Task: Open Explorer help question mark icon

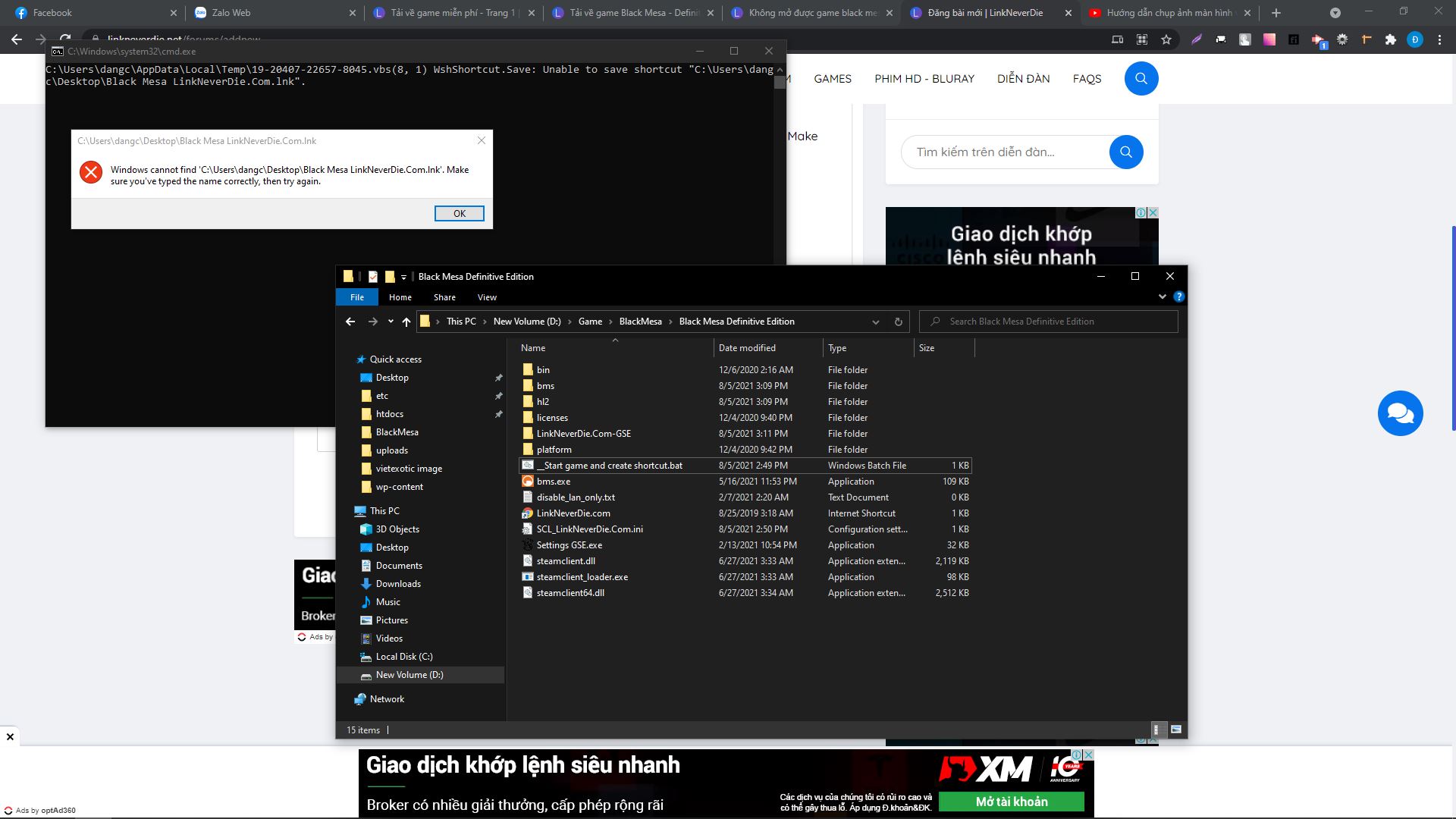Action: (1178, 297)
